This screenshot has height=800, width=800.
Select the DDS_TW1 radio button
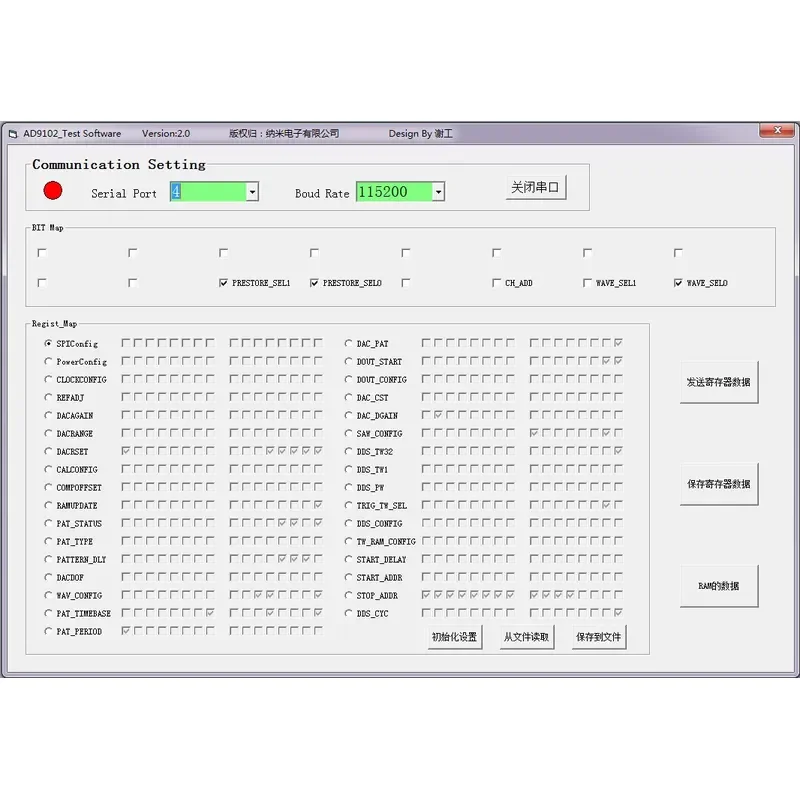point(348,469)
